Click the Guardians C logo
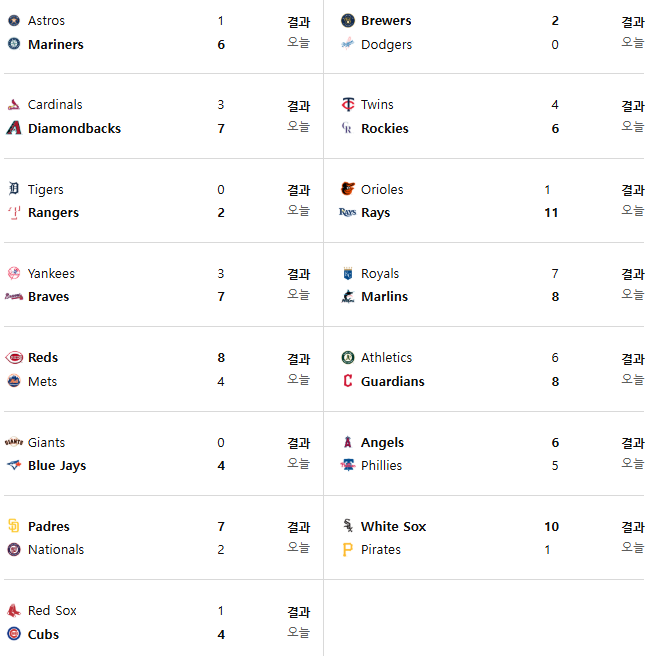 (x=348, y=381)
